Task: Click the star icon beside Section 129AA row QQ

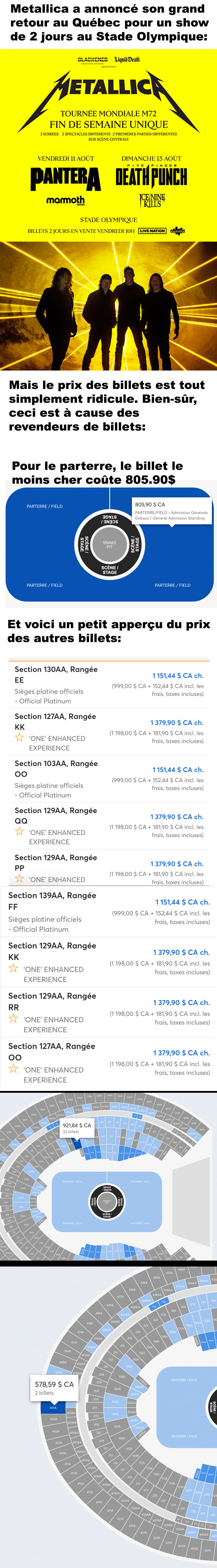Action: tap(20, 831)
